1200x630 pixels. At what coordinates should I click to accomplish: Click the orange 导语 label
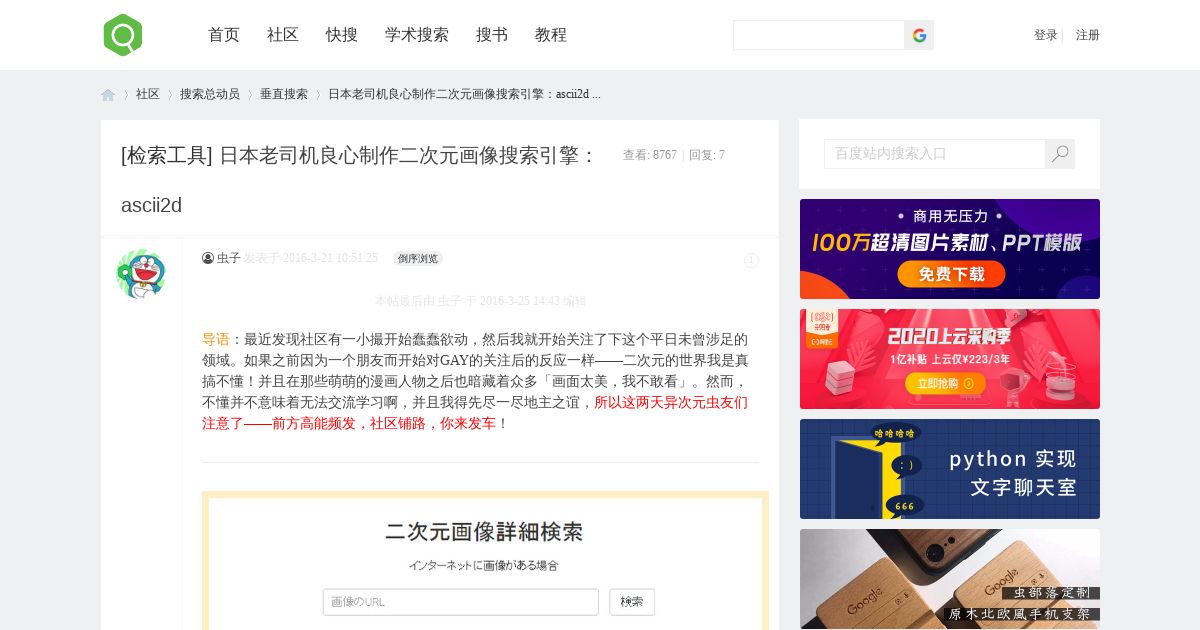click(x=216, y=339)
